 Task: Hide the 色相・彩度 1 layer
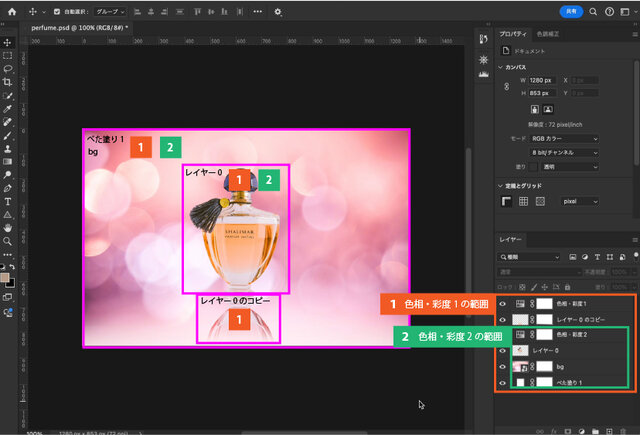click(502, 304)
